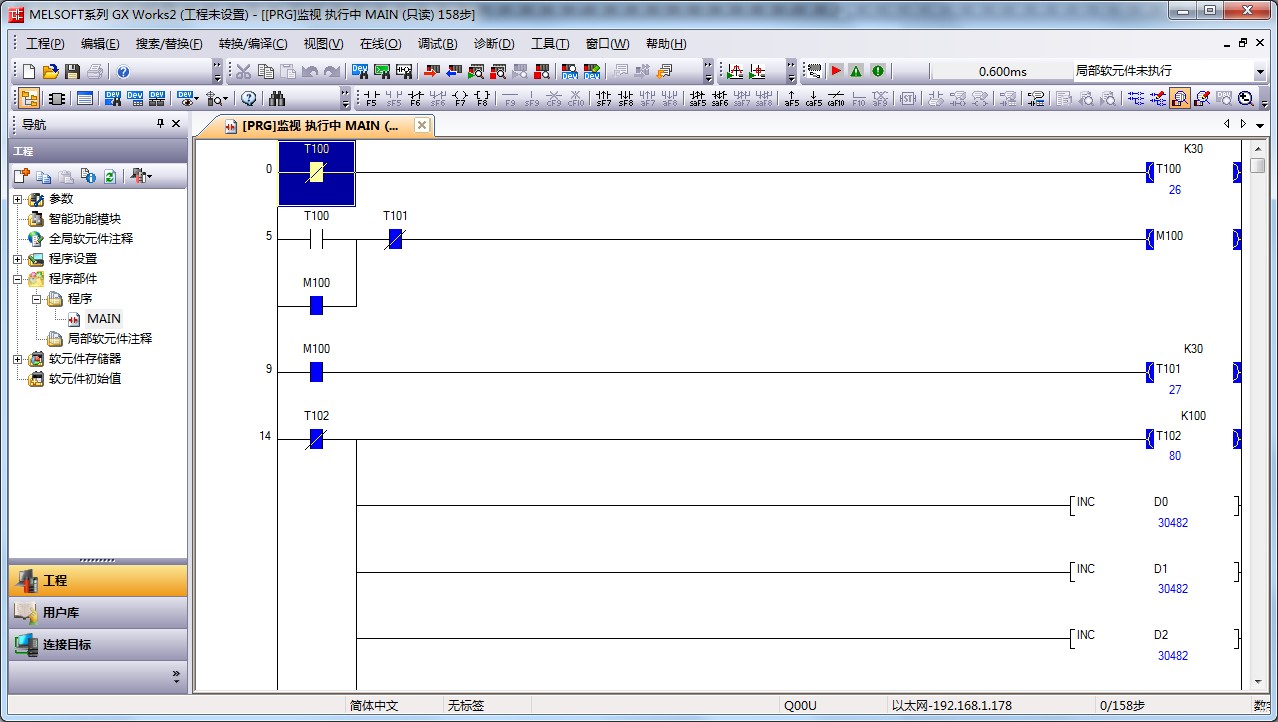Open GX Works2 help question icon

pos(123,71)
